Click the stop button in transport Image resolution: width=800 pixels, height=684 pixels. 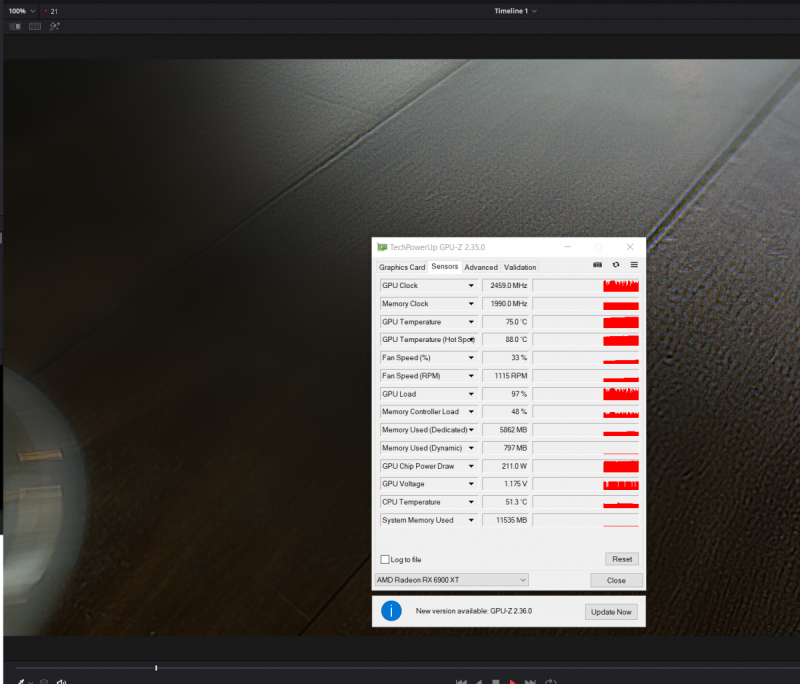click(x=495, y=681)
